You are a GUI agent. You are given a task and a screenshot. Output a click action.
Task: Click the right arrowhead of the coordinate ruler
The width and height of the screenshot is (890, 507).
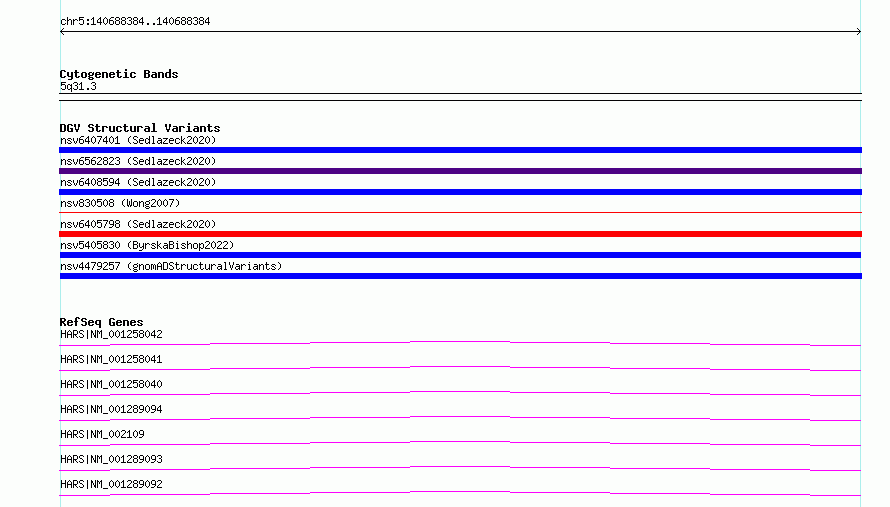[x=858, y=32]
